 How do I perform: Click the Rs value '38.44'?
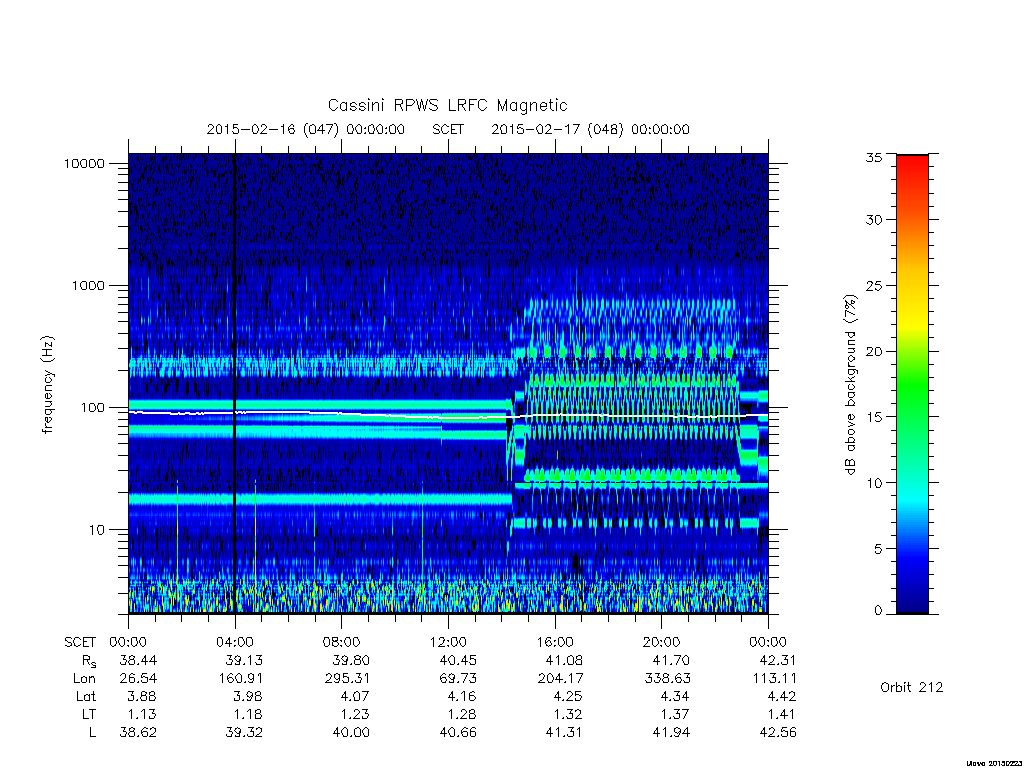click(138, 660)
